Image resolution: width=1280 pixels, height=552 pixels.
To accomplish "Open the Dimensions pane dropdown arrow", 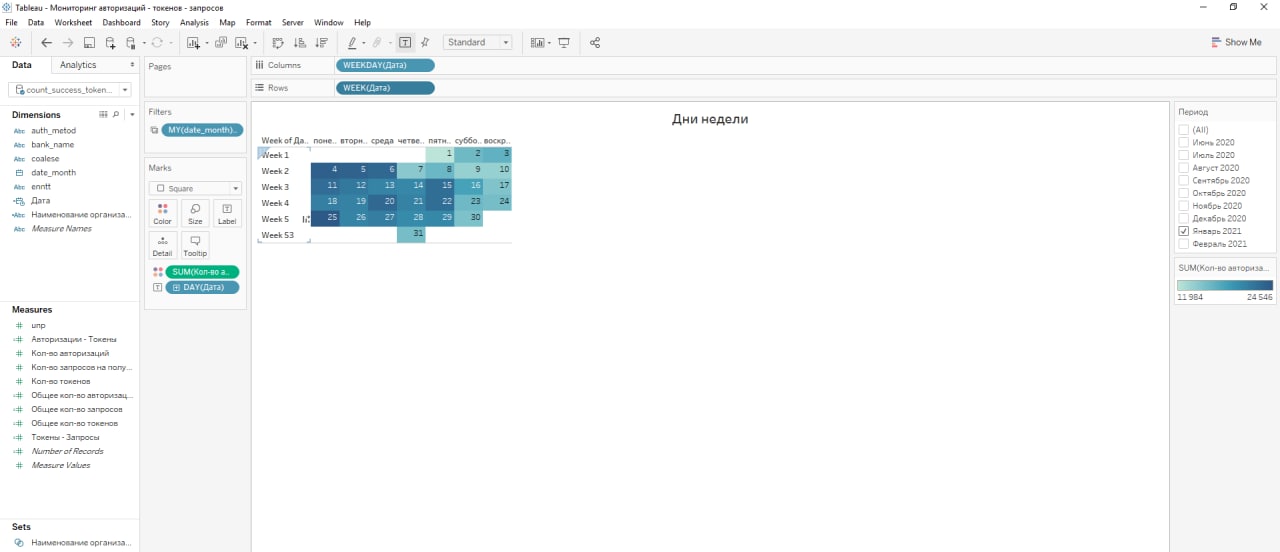I will 132,115.
